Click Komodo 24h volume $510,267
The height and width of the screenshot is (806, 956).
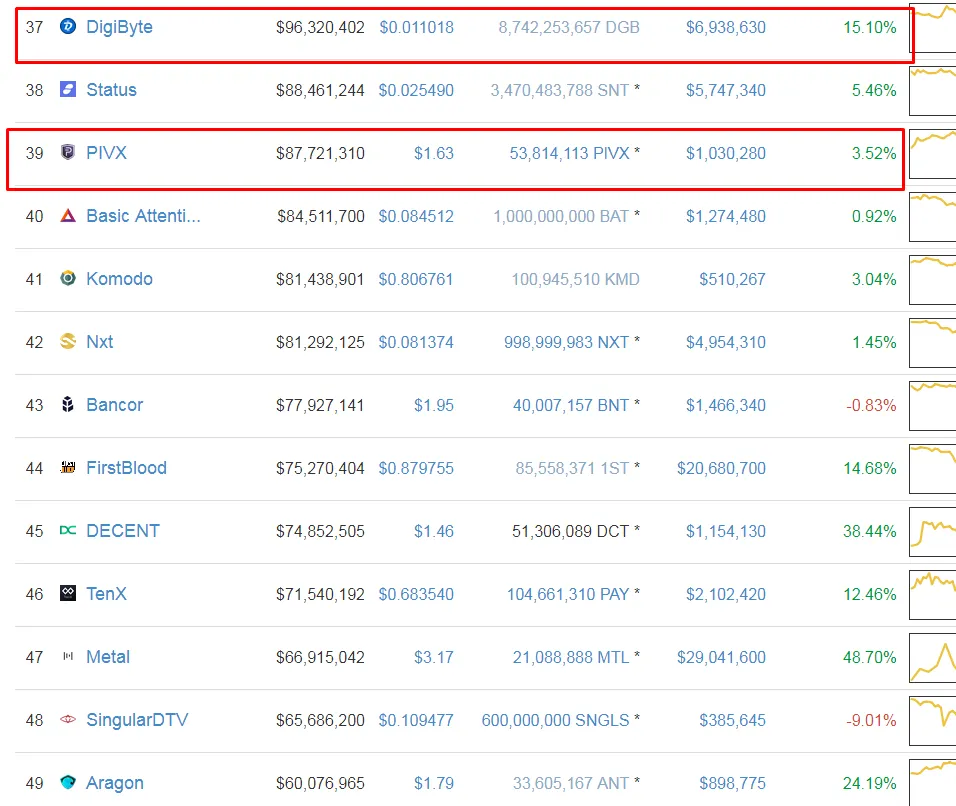pos(732,279)
